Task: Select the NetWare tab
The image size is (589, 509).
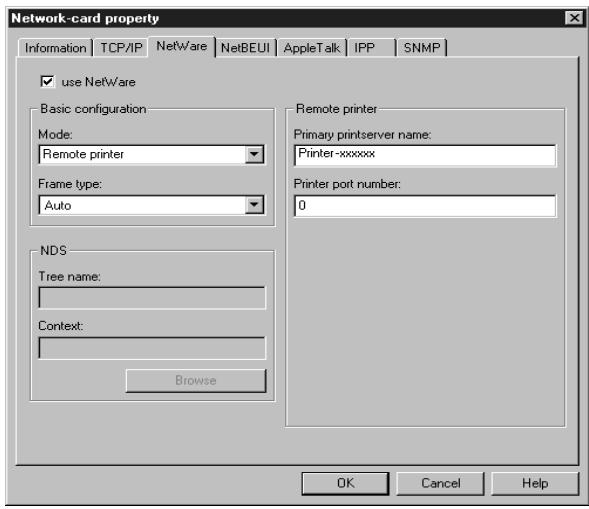Action: [x=182, y=47]
